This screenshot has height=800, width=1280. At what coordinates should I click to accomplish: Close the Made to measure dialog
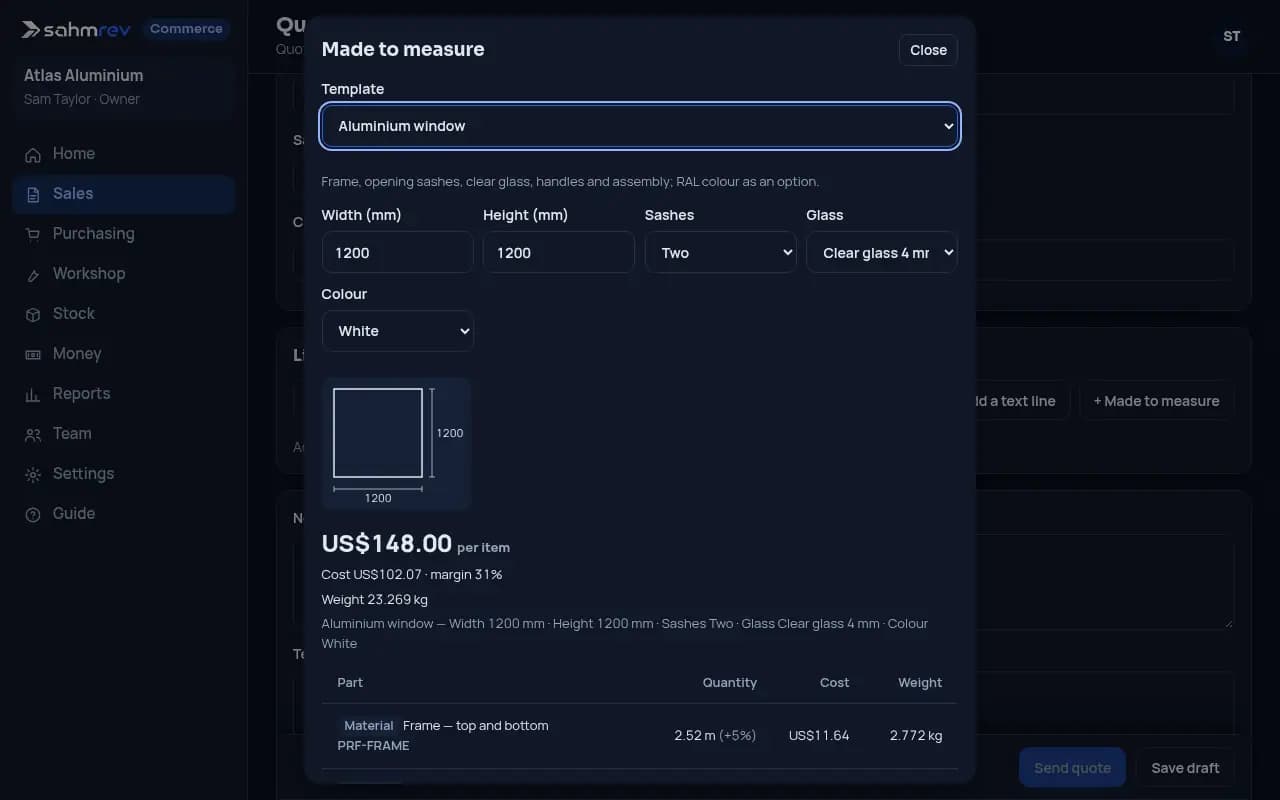coord(928,50)
